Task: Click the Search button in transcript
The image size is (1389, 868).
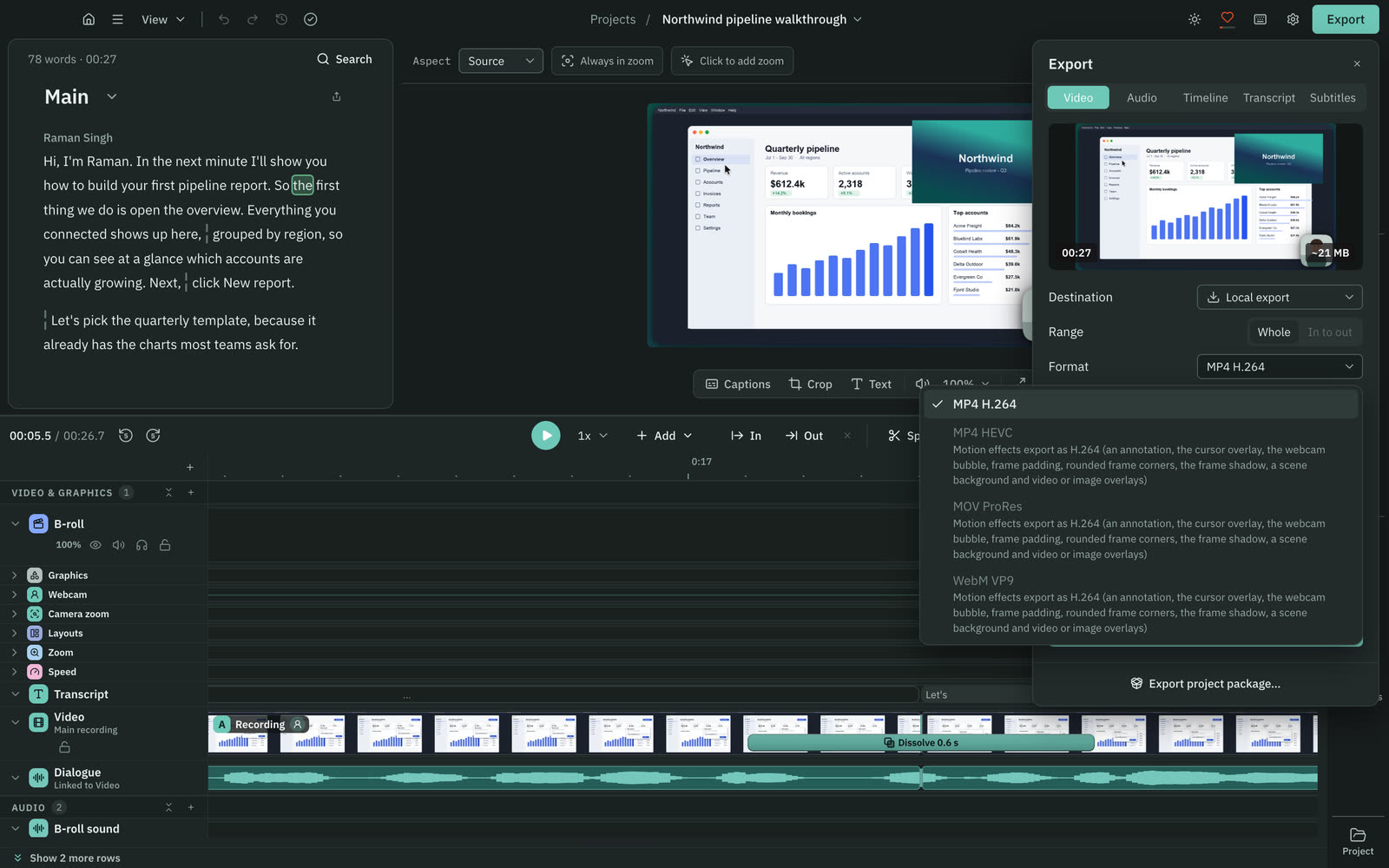Action: click(345, 59)
